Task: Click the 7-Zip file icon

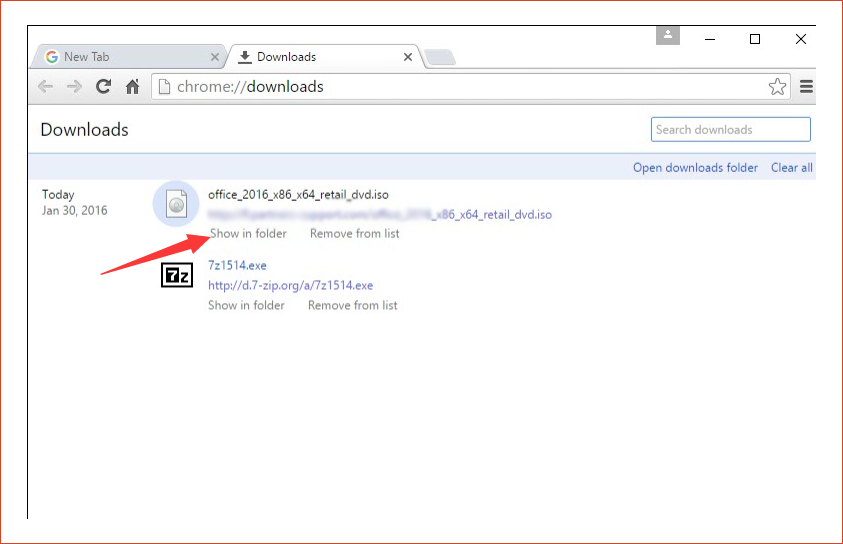Action: (176, 276)
